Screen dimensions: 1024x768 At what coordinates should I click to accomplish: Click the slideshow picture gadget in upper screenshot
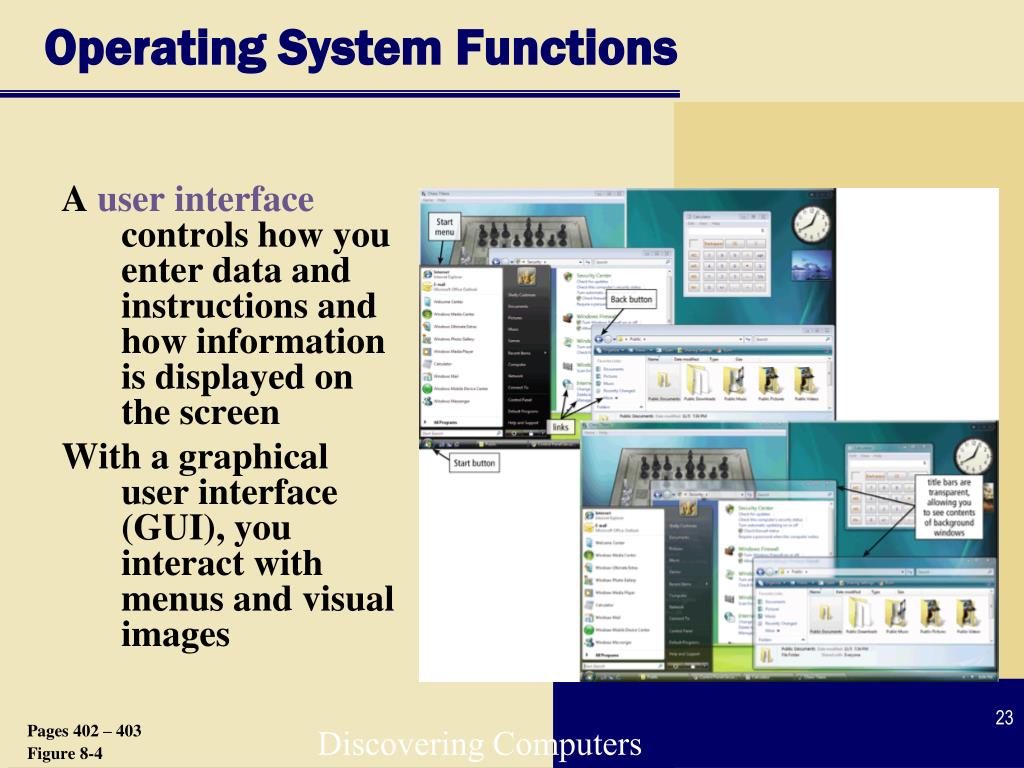(x=812, y=266)
